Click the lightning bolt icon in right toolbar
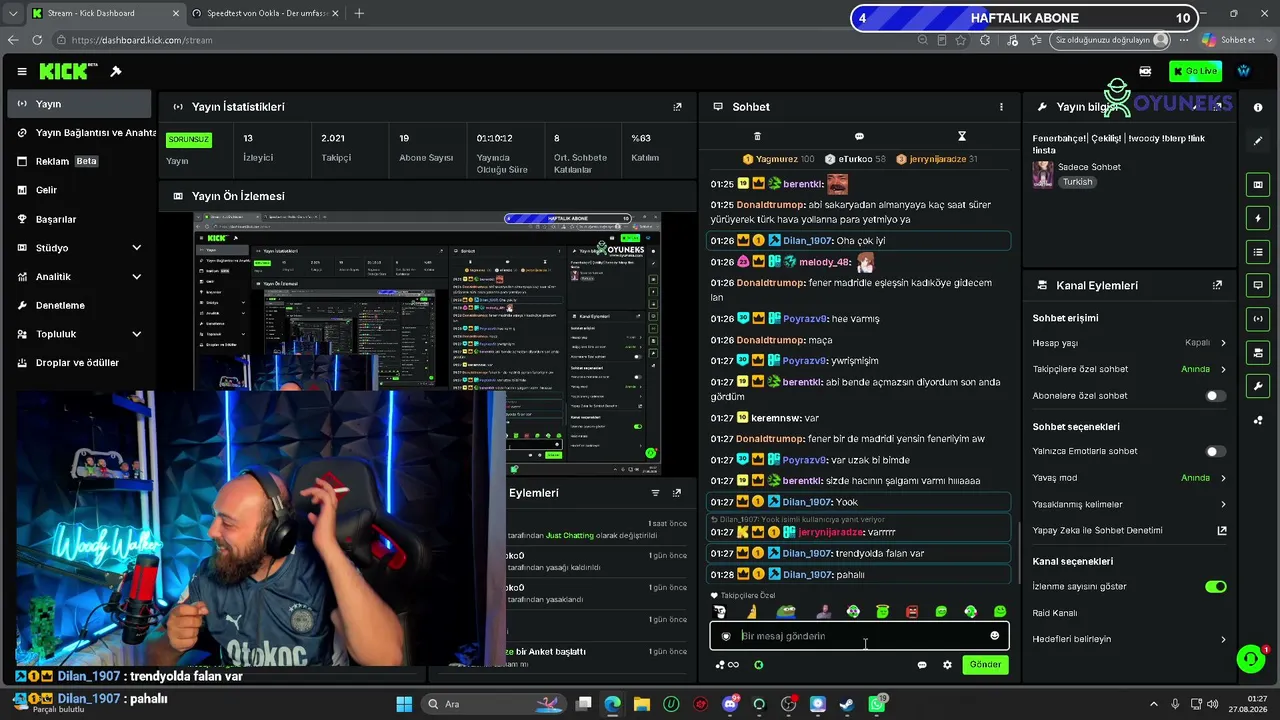The width and height of the screenshot is (1280, 720). 1258,218
